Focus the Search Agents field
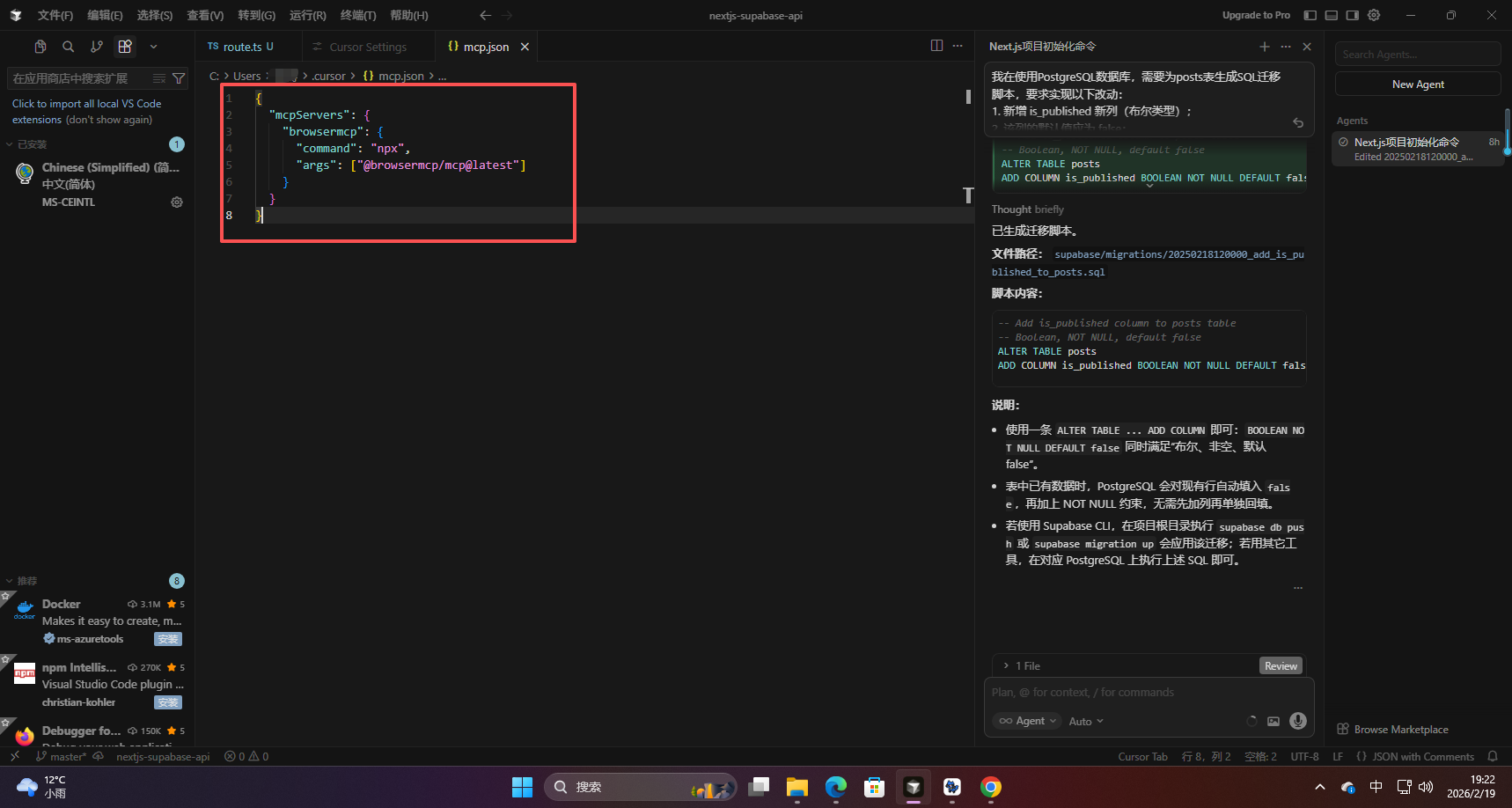Image resolution: width=1512 pixels, height=808 pixels. click(x=1418, y=55)
